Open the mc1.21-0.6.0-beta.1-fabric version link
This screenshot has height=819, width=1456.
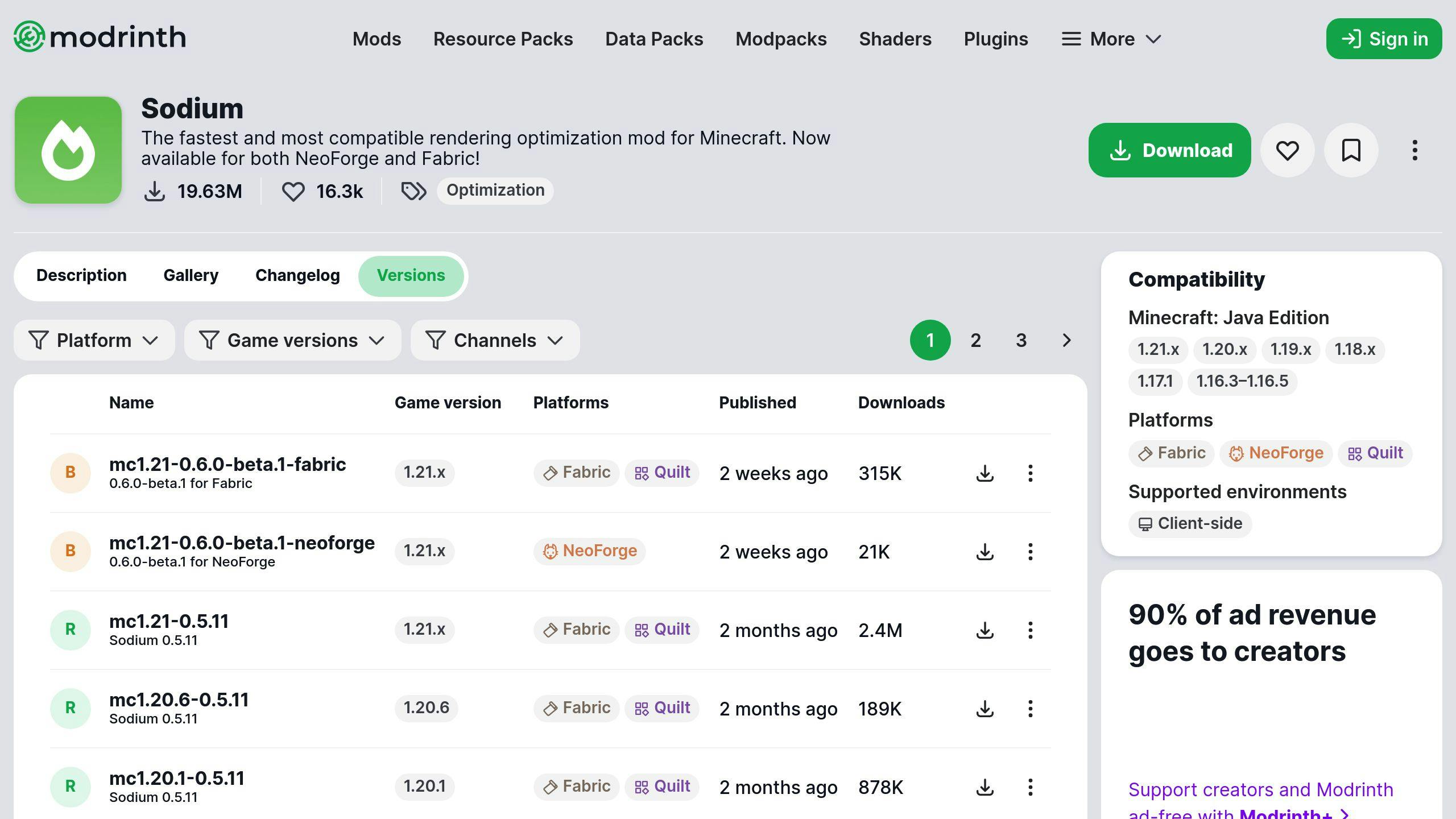pos(227,465)
